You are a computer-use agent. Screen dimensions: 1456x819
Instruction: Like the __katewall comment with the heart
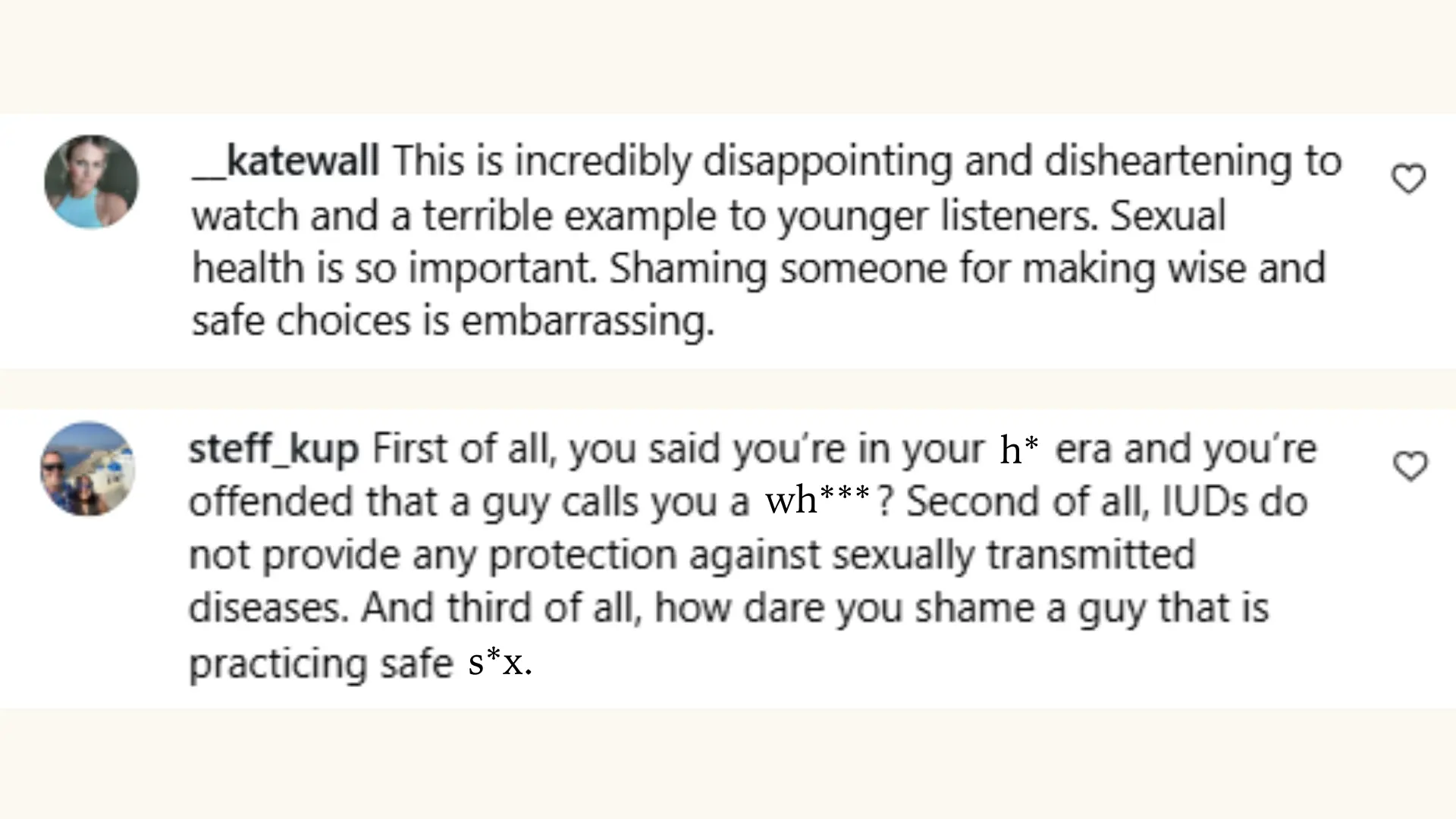pos(1408,179)
